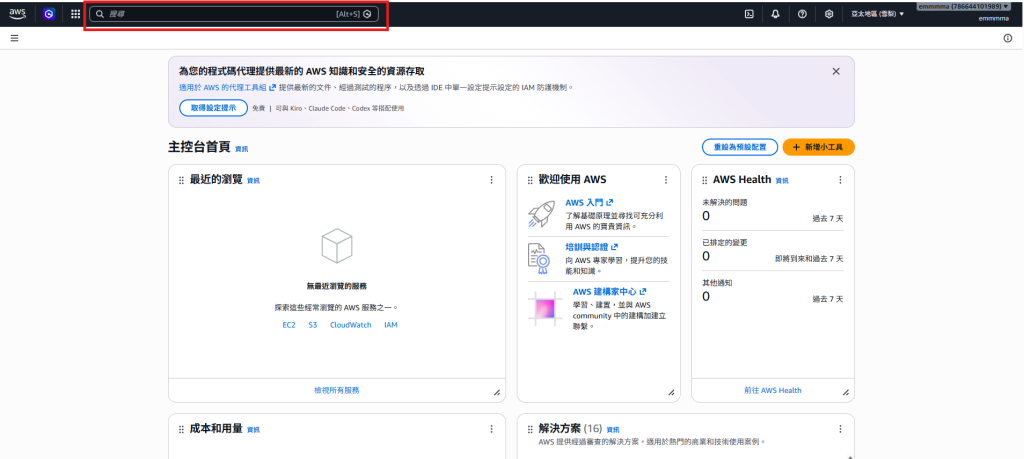Click the 其他通知 count 0
Screen dimensions: 1024x459
pos(706,296)
